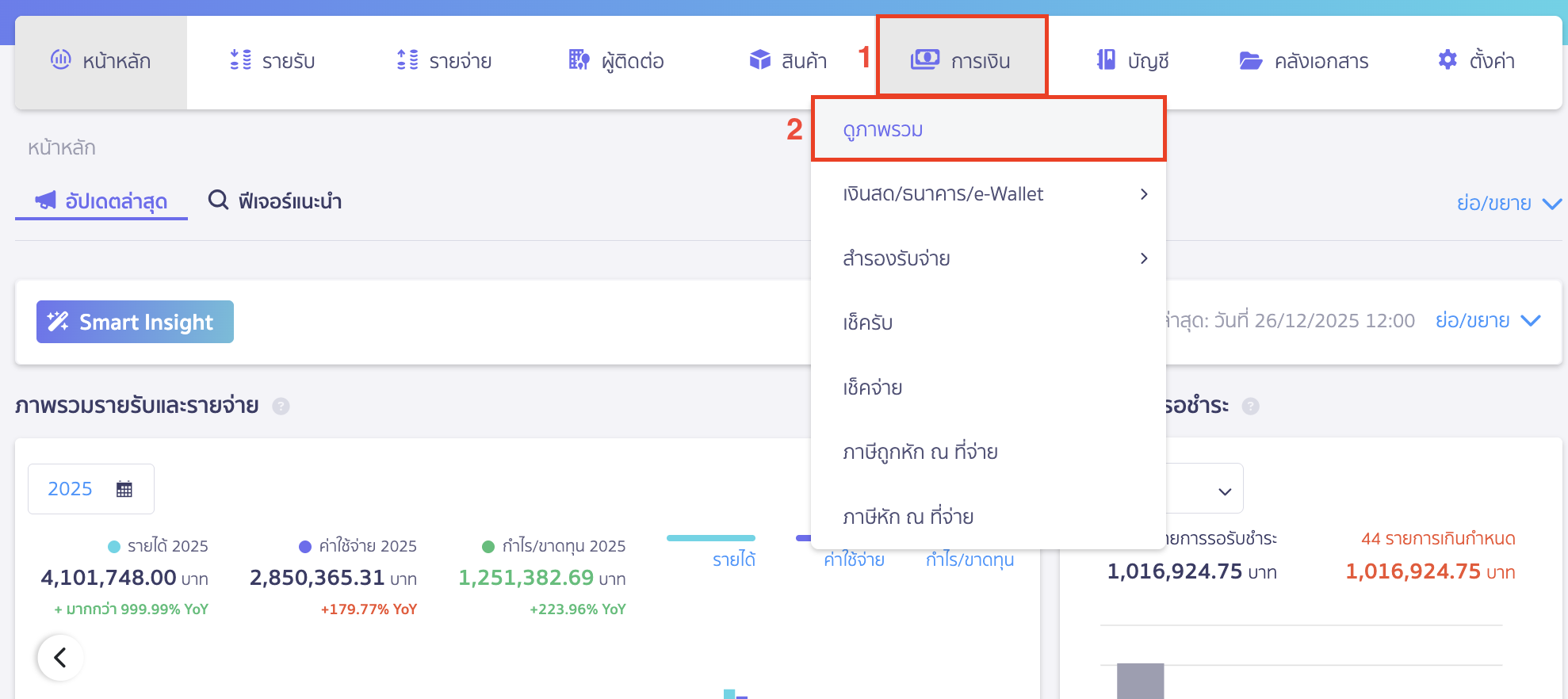The image size is (1568, 699).
Task: Click the previous arrow circle button
Action: click(60, 657)
